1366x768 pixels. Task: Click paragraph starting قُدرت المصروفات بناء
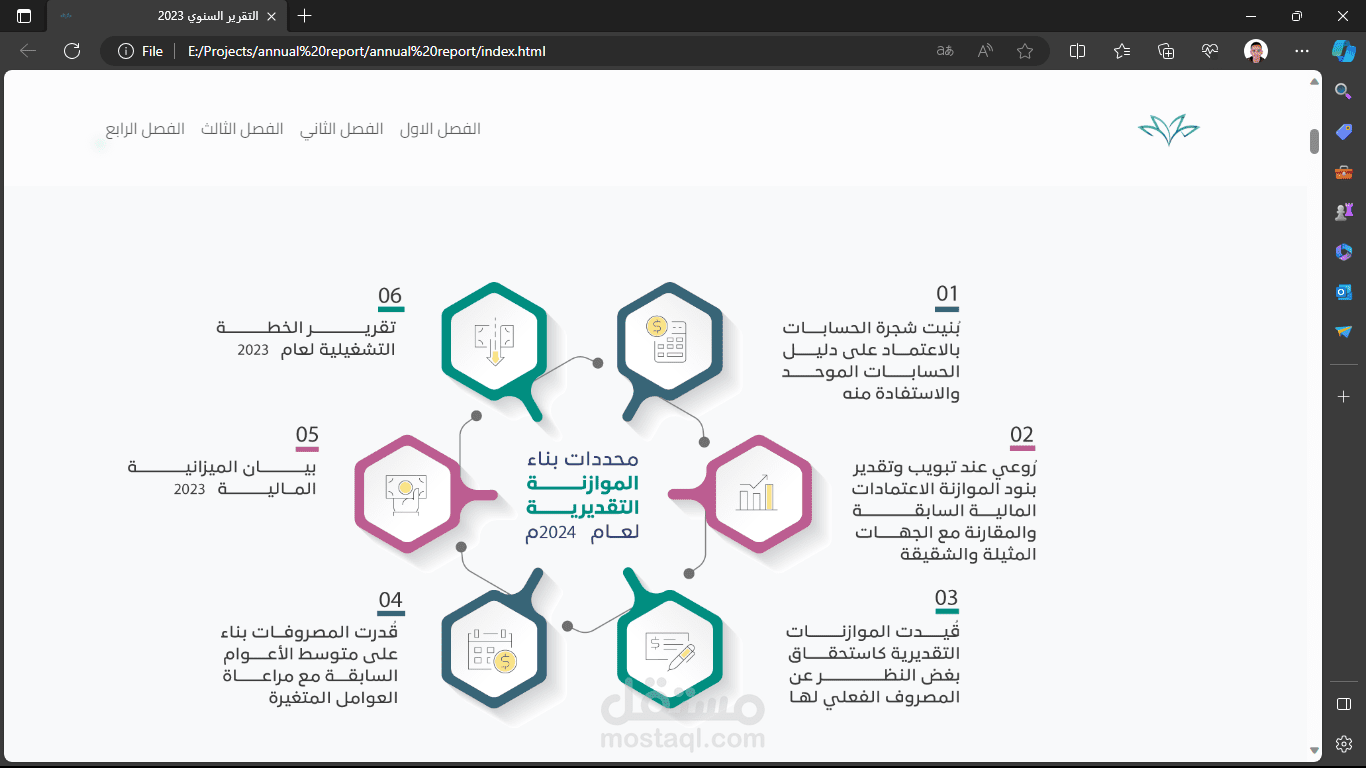coord(309,664)
